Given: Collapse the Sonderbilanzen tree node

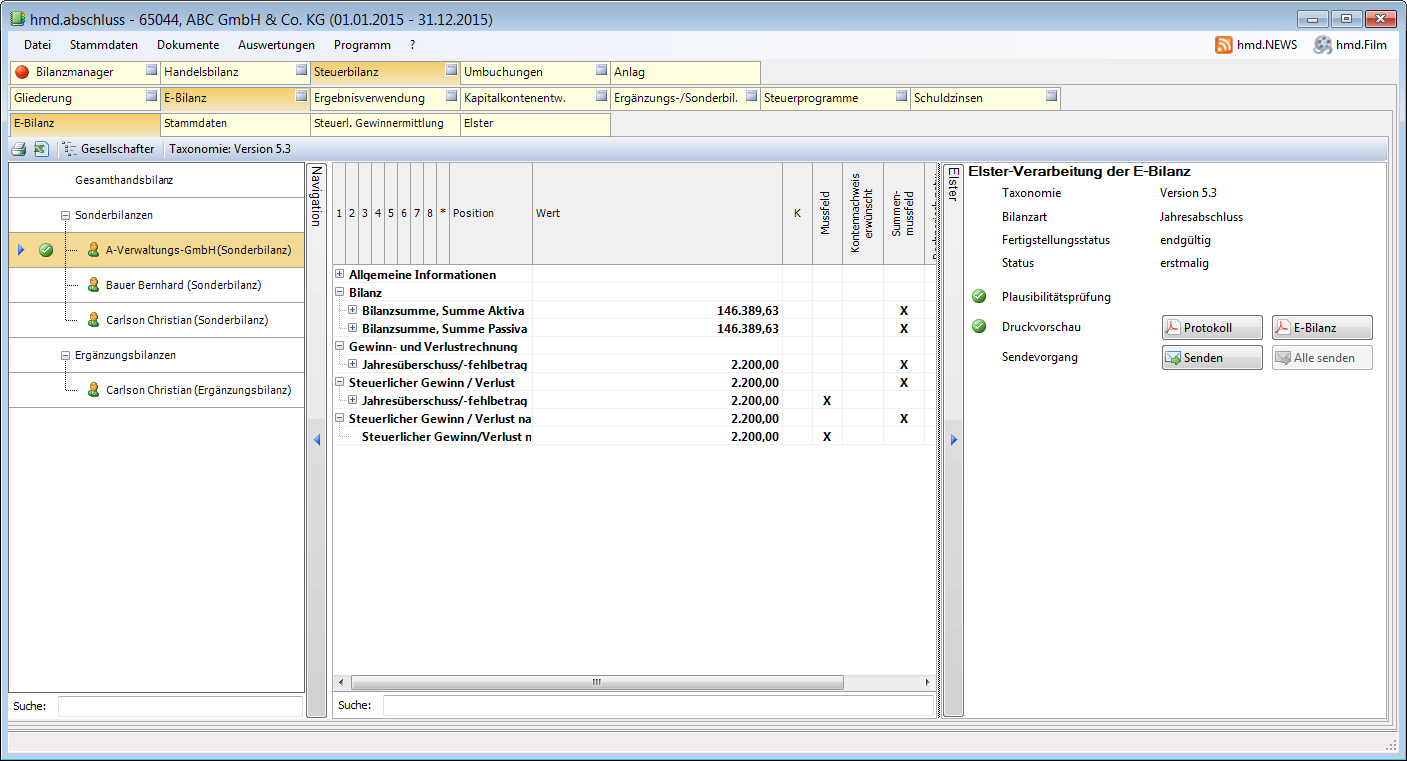Looking at the screenshot, I should click(x=65, y=215).
